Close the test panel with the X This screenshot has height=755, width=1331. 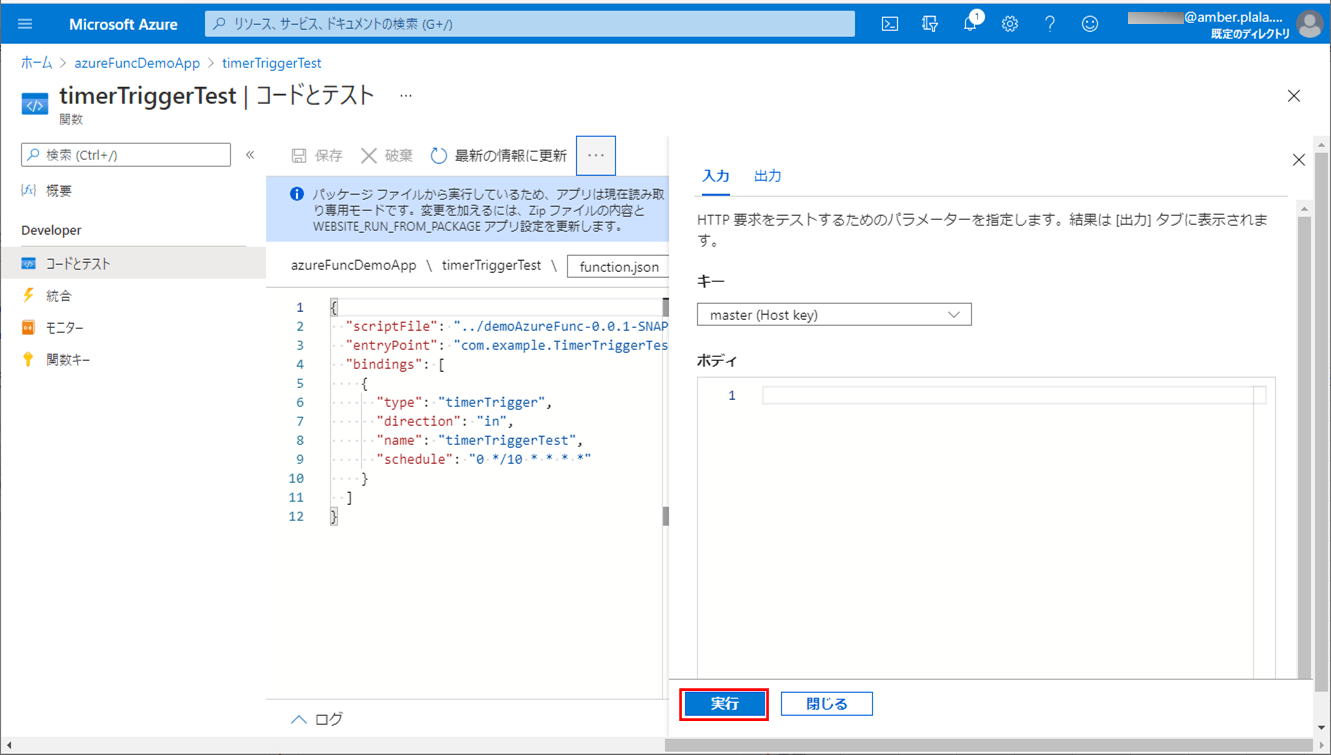coord(1298,160)
